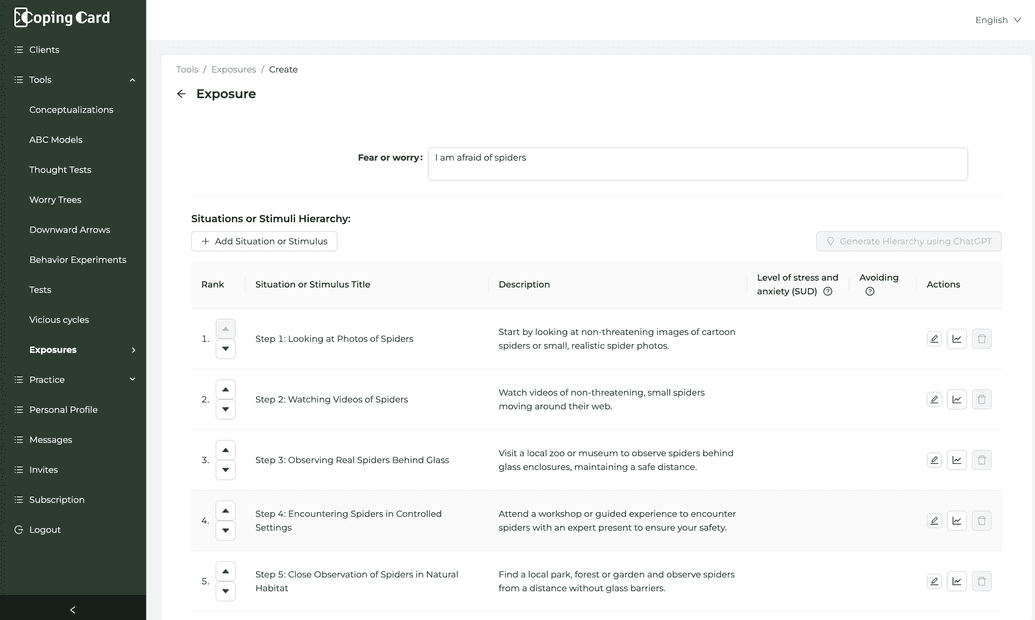
Task: Open chart for Step 2 Watching Videos
Action: pos(956,399)
